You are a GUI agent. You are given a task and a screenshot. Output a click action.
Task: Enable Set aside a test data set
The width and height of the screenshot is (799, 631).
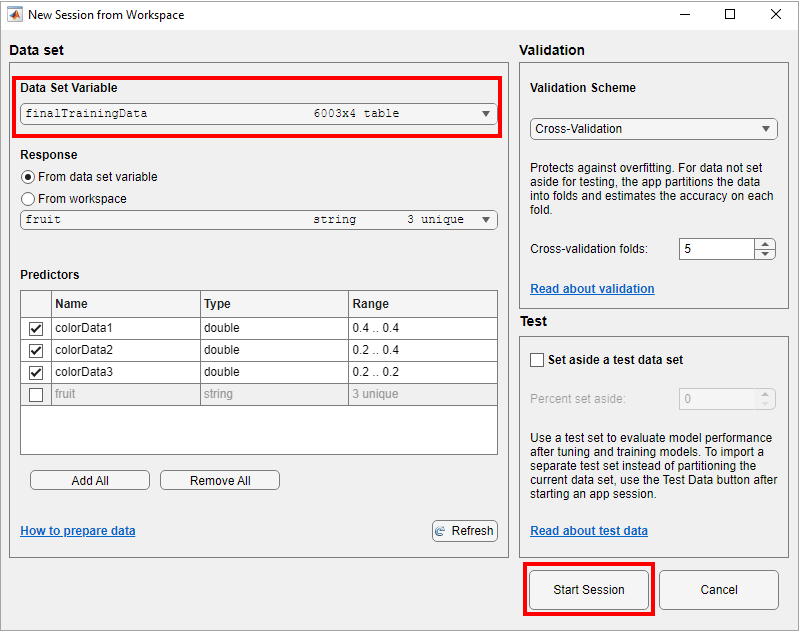(x=537, y=360)
